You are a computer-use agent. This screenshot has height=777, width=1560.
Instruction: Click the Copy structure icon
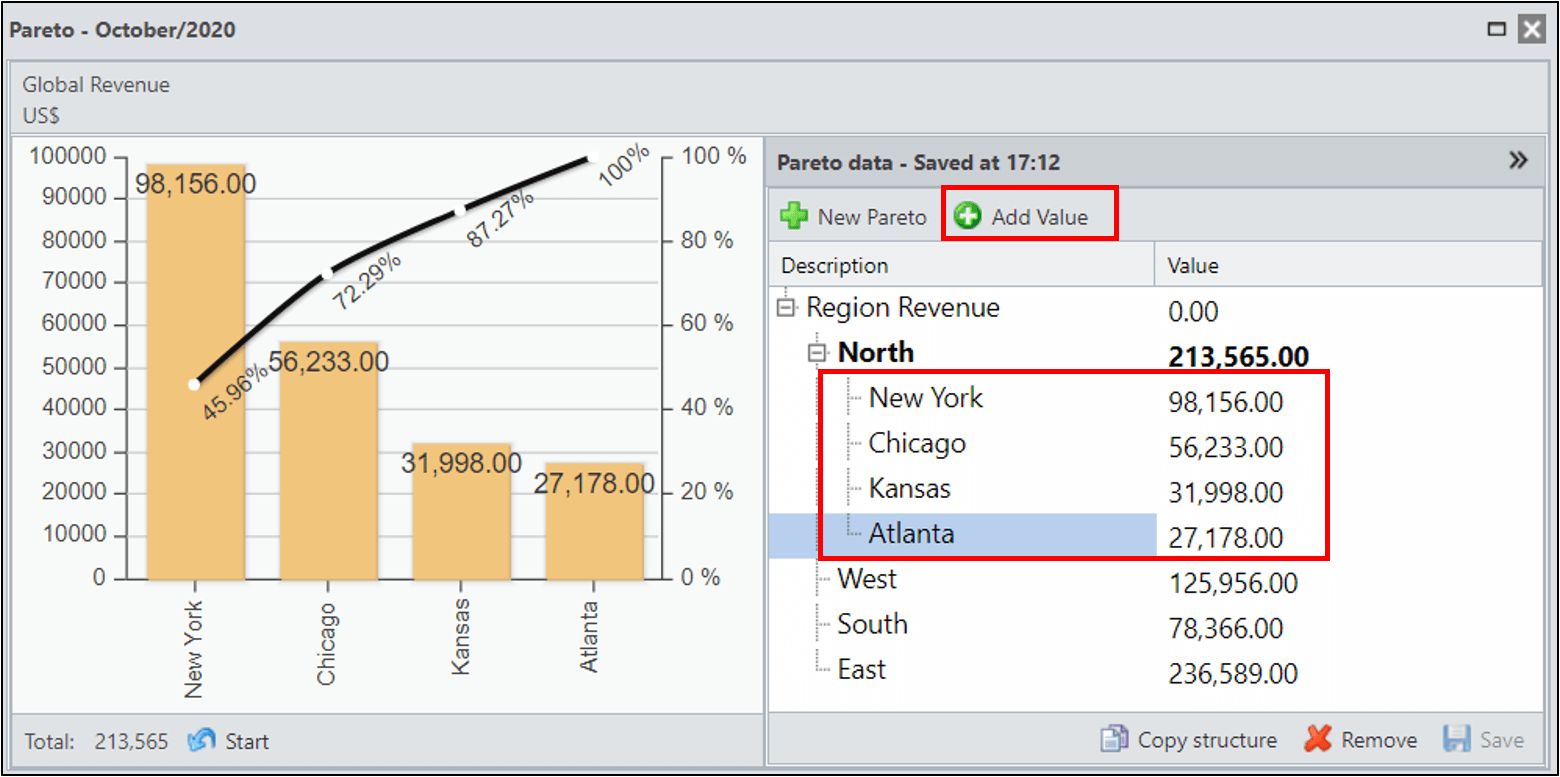1114,740
